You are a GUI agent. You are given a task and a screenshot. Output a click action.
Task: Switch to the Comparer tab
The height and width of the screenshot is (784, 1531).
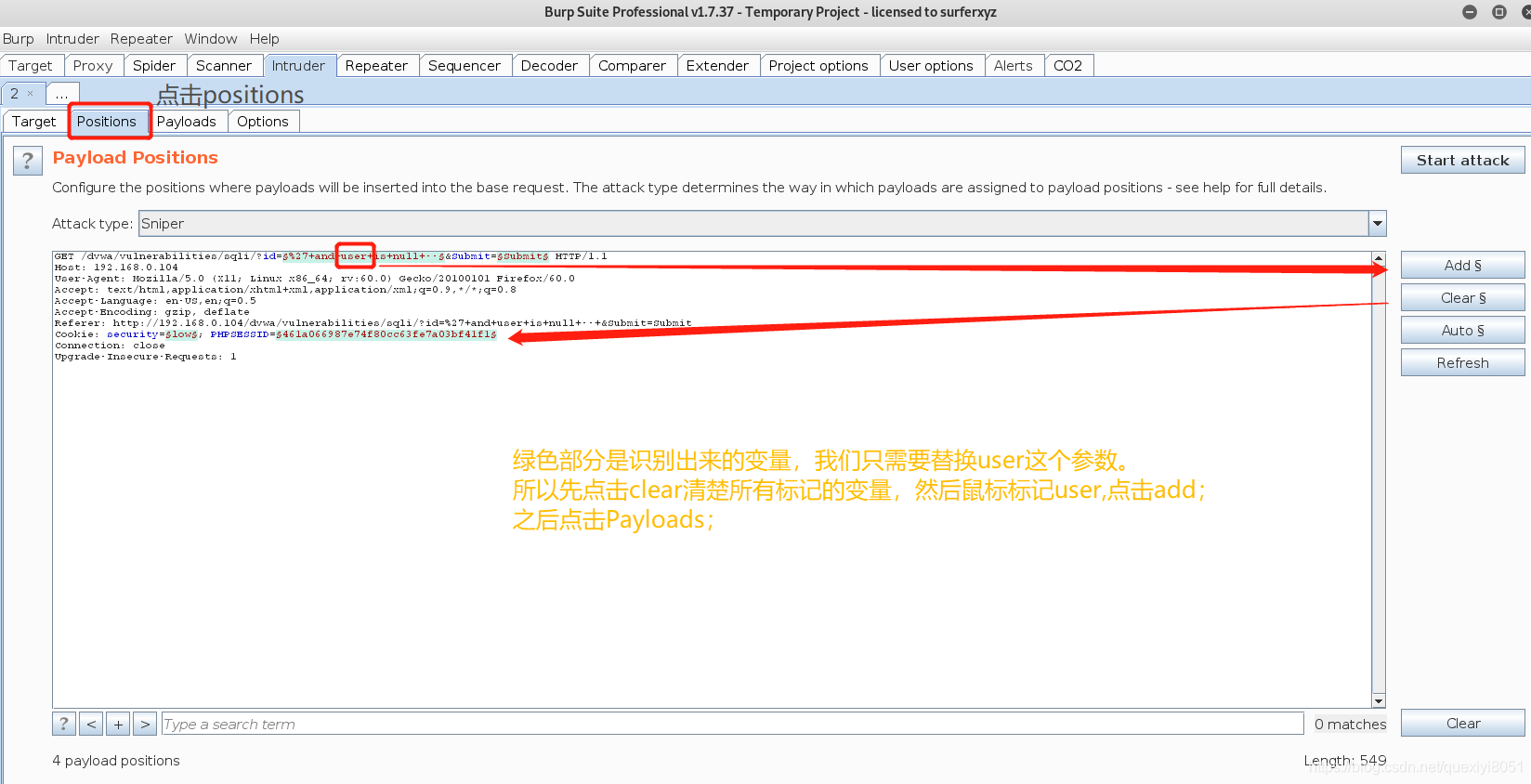(x=632, y=65)
